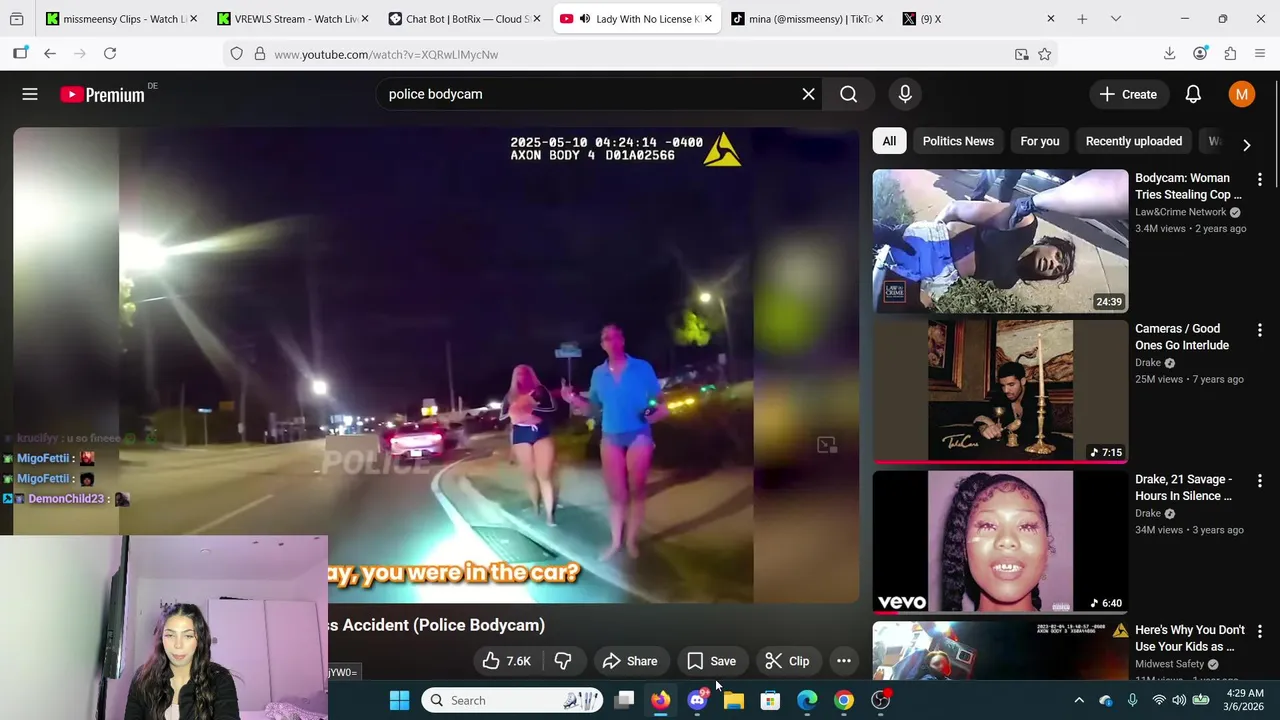
Task: Select the 'All' filter chip
Action: (x=889, y=141)
